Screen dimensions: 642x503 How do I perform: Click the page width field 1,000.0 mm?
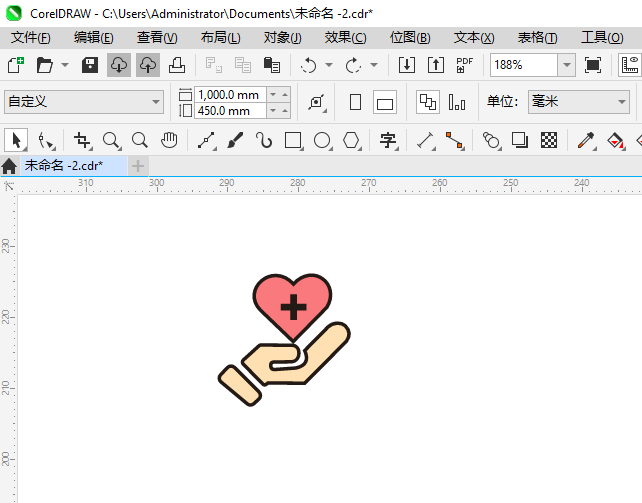pyautogui.click(x=231, y=95)
